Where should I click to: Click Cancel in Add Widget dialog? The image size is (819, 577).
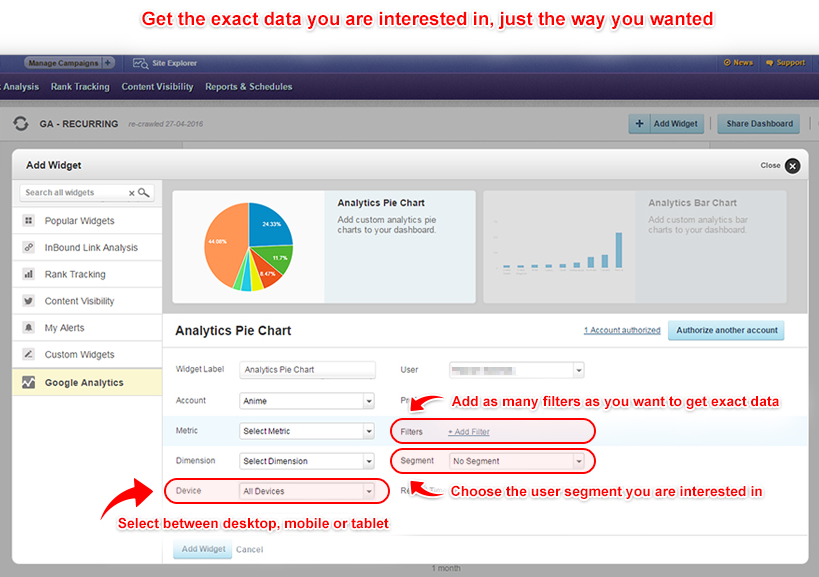249,549
